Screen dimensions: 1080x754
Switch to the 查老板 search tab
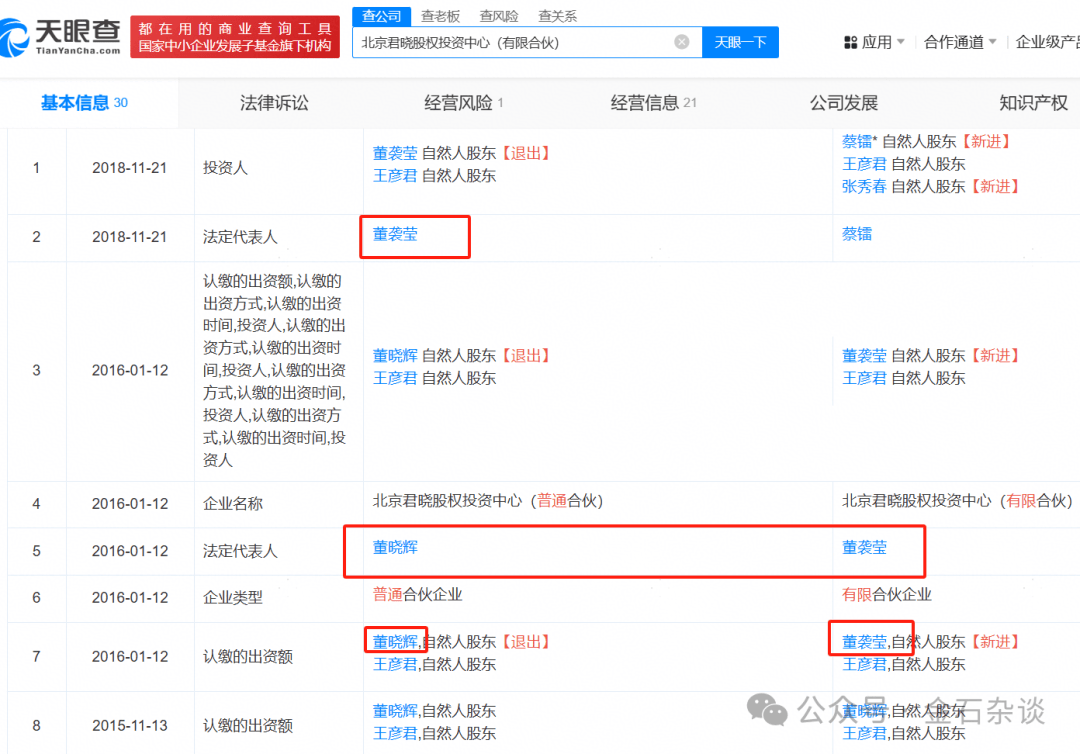[442, 15]
